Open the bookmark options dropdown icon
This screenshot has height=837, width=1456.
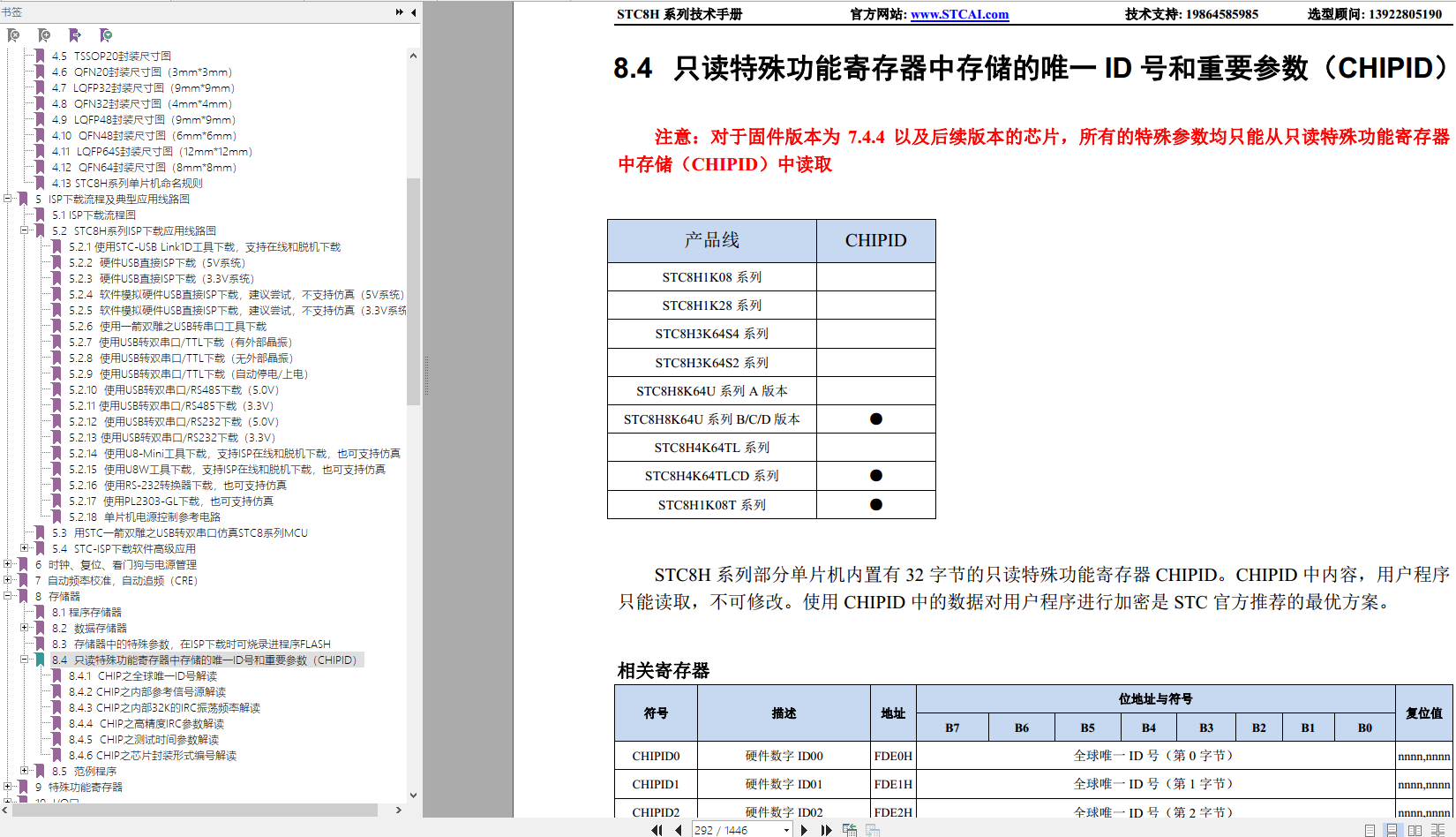106,35
